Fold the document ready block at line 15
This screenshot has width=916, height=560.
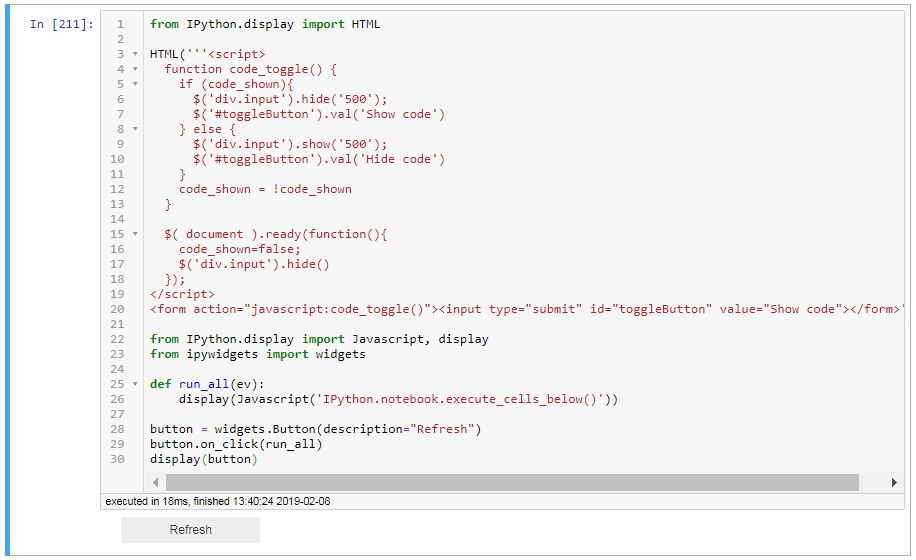pos(135,234)
